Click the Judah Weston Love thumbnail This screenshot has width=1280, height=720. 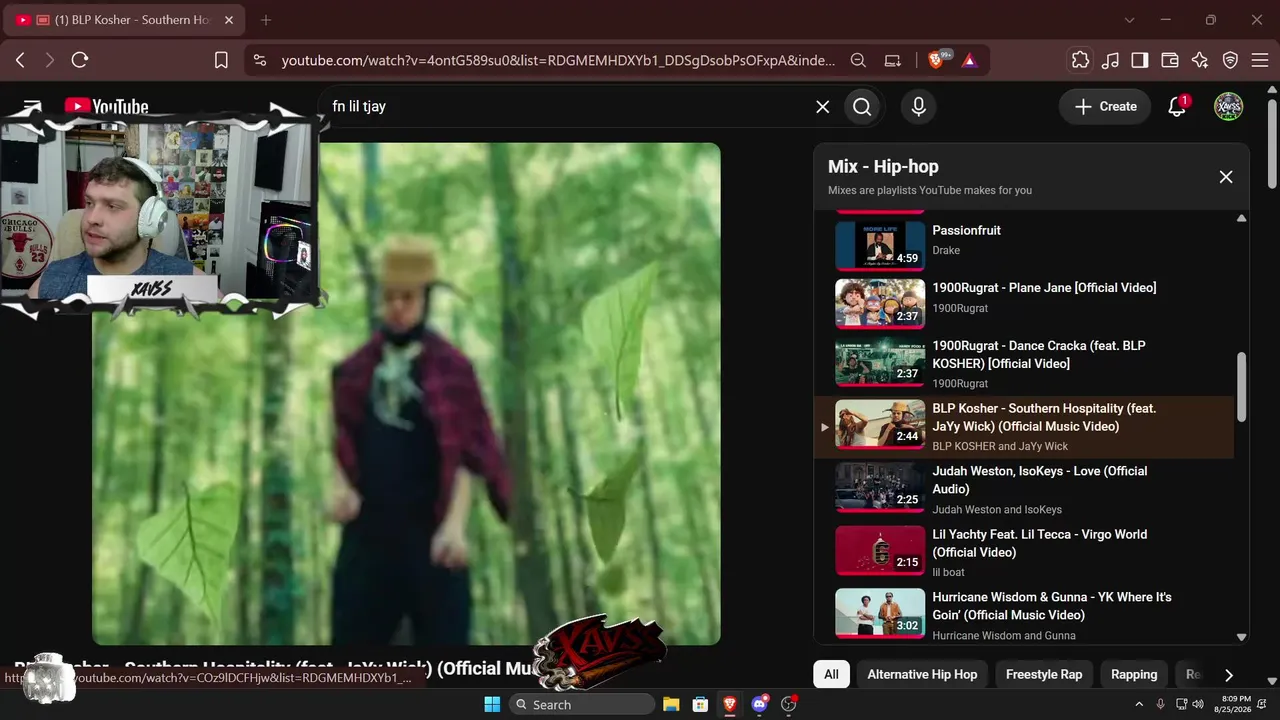coord(880,488)
